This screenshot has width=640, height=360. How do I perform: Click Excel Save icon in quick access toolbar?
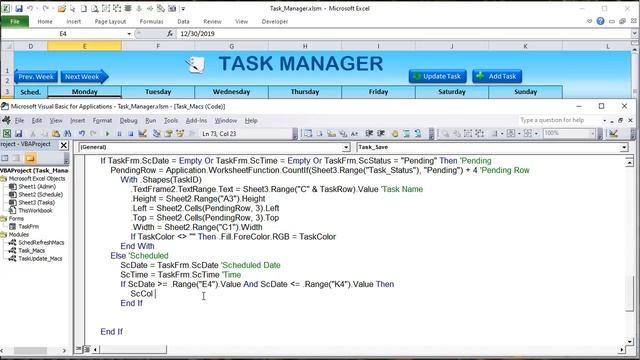pos(19,8)
